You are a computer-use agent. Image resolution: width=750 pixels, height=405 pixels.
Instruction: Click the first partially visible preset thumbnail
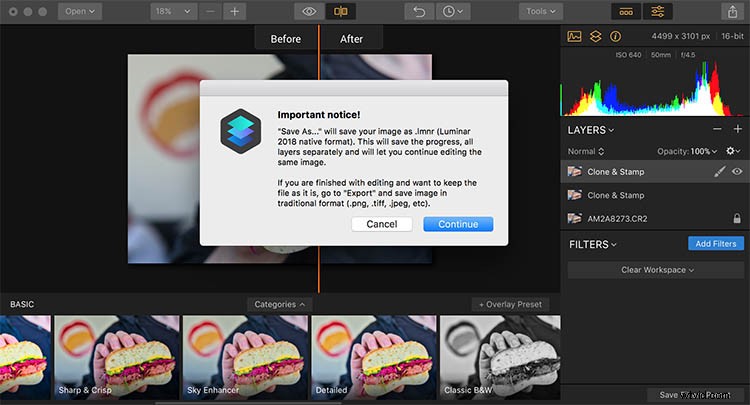coord(25,357)
